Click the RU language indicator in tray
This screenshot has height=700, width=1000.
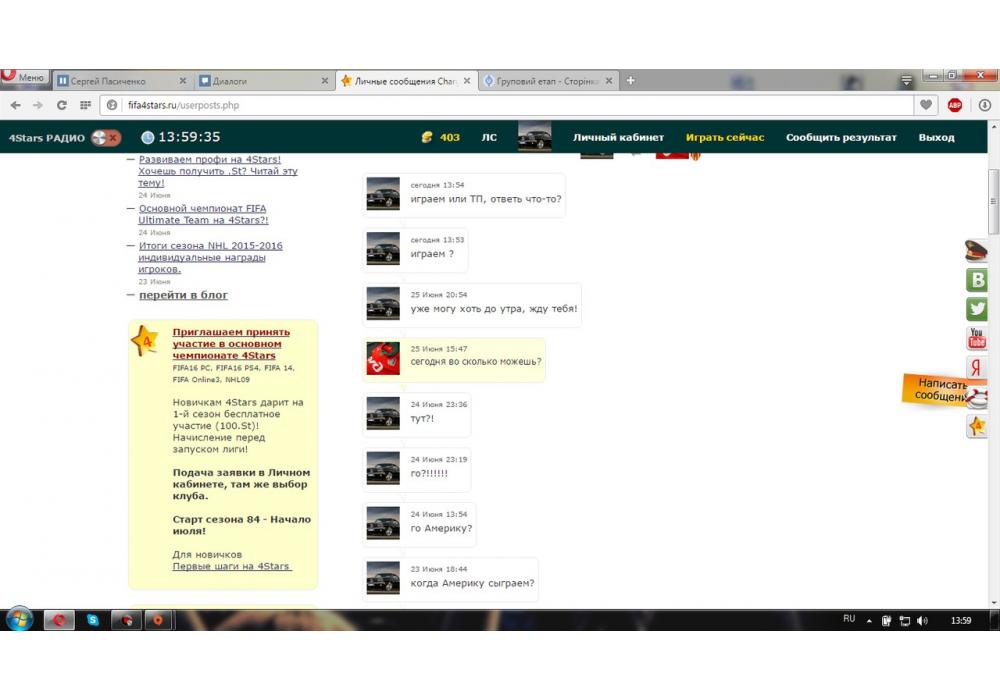[849, 619]
